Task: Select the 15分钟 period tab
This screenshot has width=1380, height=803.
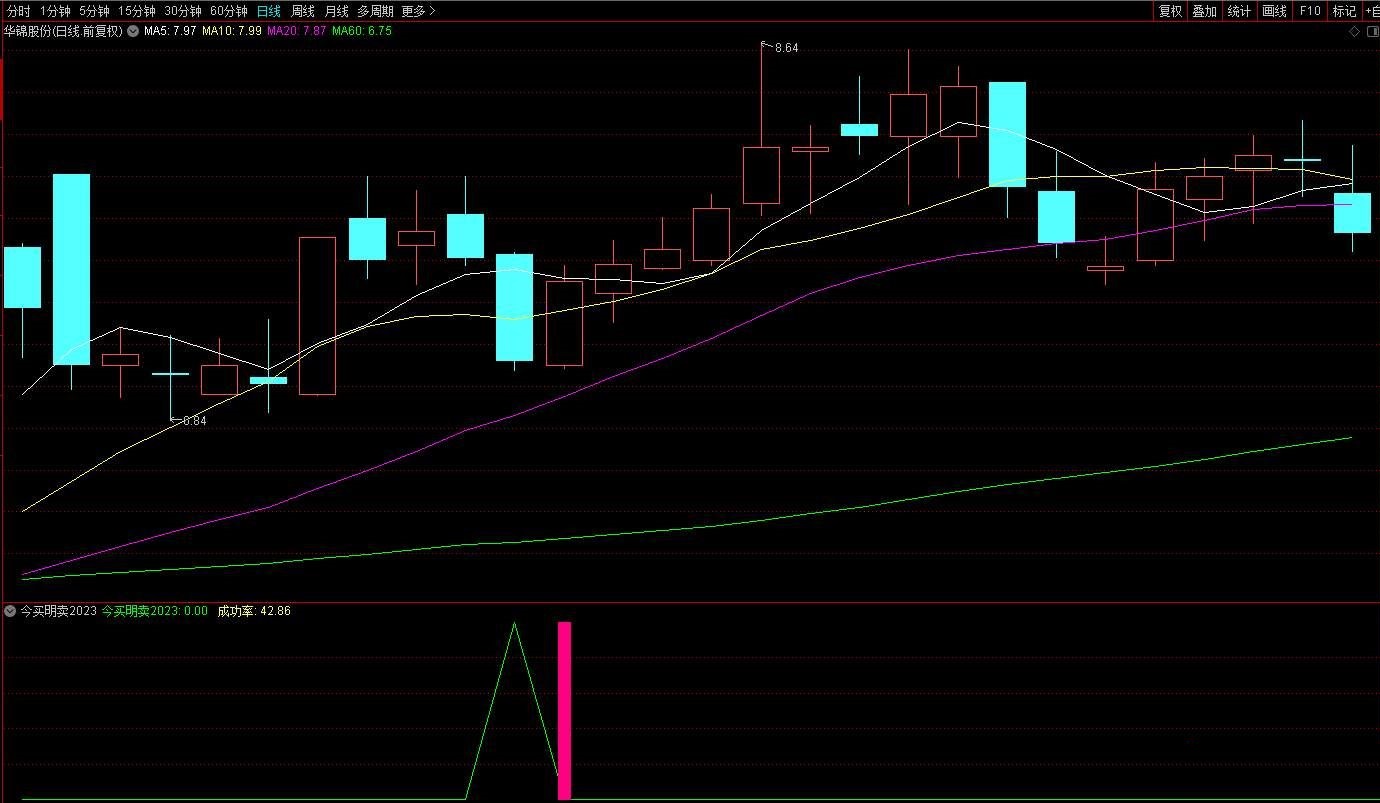Action: point(137,11)
